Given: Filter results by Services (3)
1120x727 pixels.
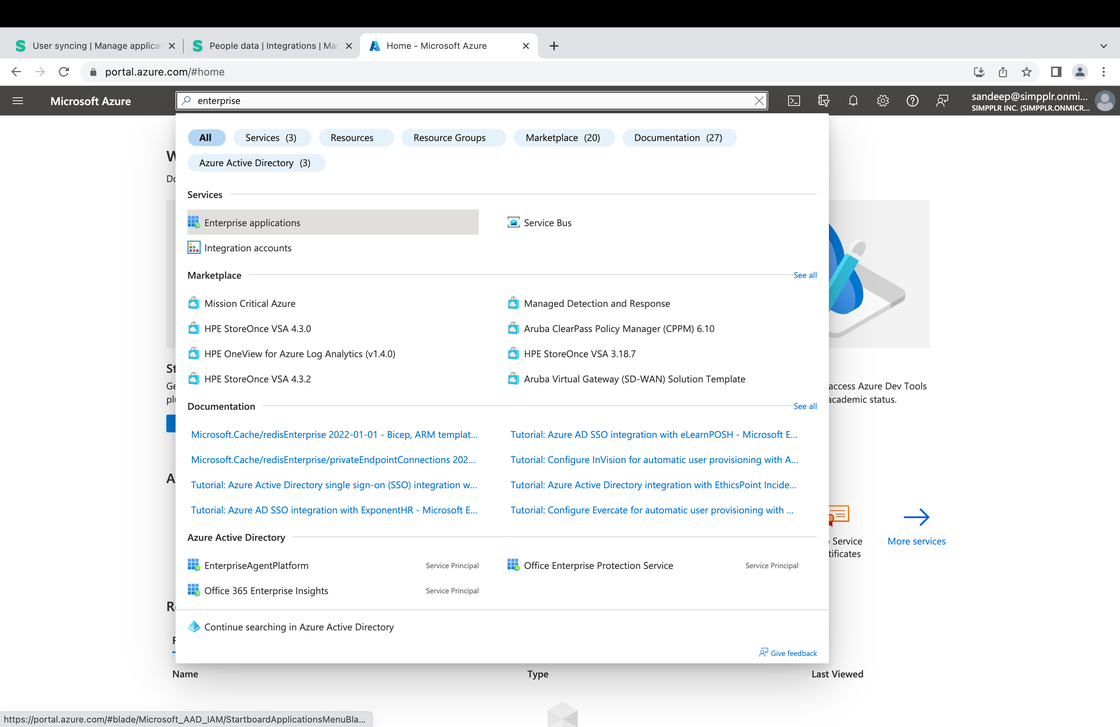Looking at the screenshot, I should (x=271, y=138).
